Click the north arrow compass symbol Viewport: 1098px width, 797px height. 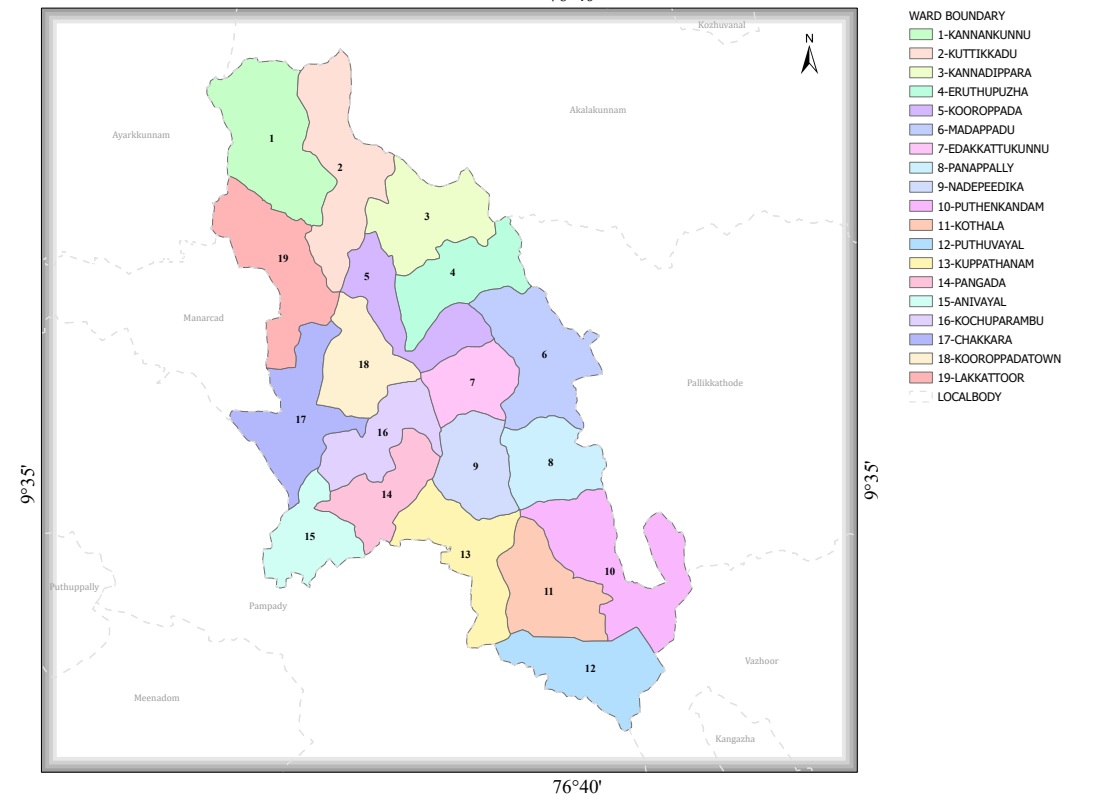coord(809,54)
